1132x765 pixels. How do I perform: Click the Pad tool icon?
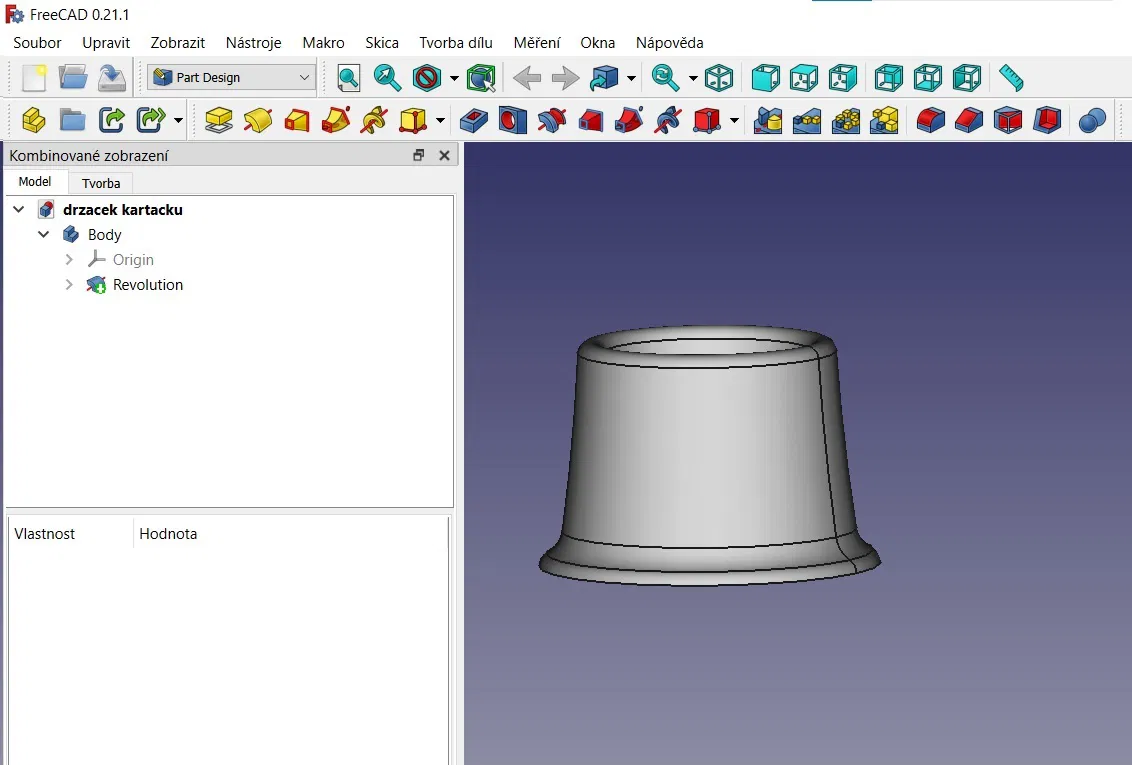pos(219,121)
